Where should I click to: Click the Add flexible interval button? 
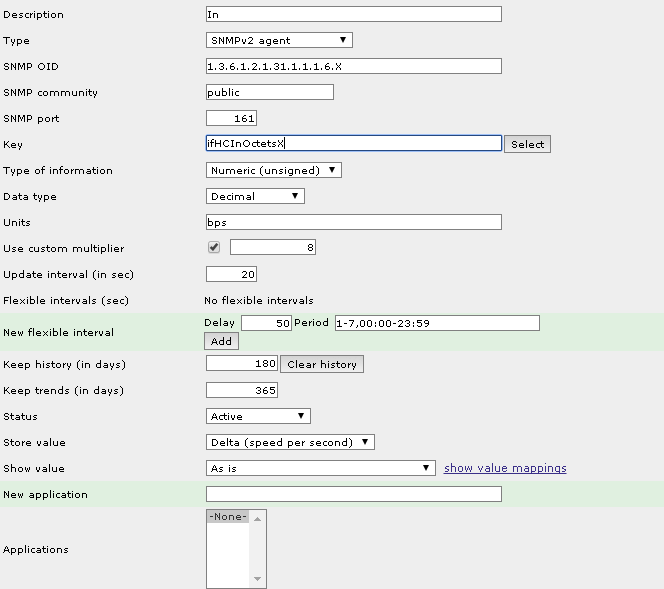(221, 341)
